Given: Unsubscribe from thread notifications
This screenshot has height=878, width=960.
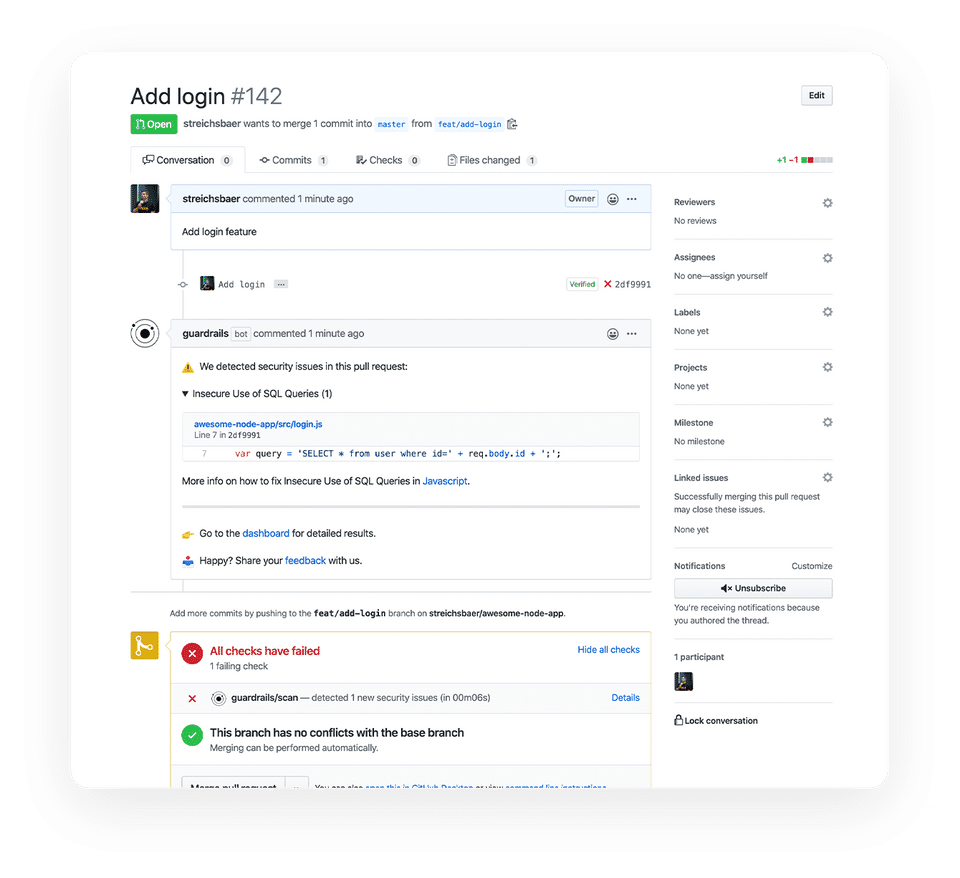Looking at the screenshot, I should pos(753,588).
